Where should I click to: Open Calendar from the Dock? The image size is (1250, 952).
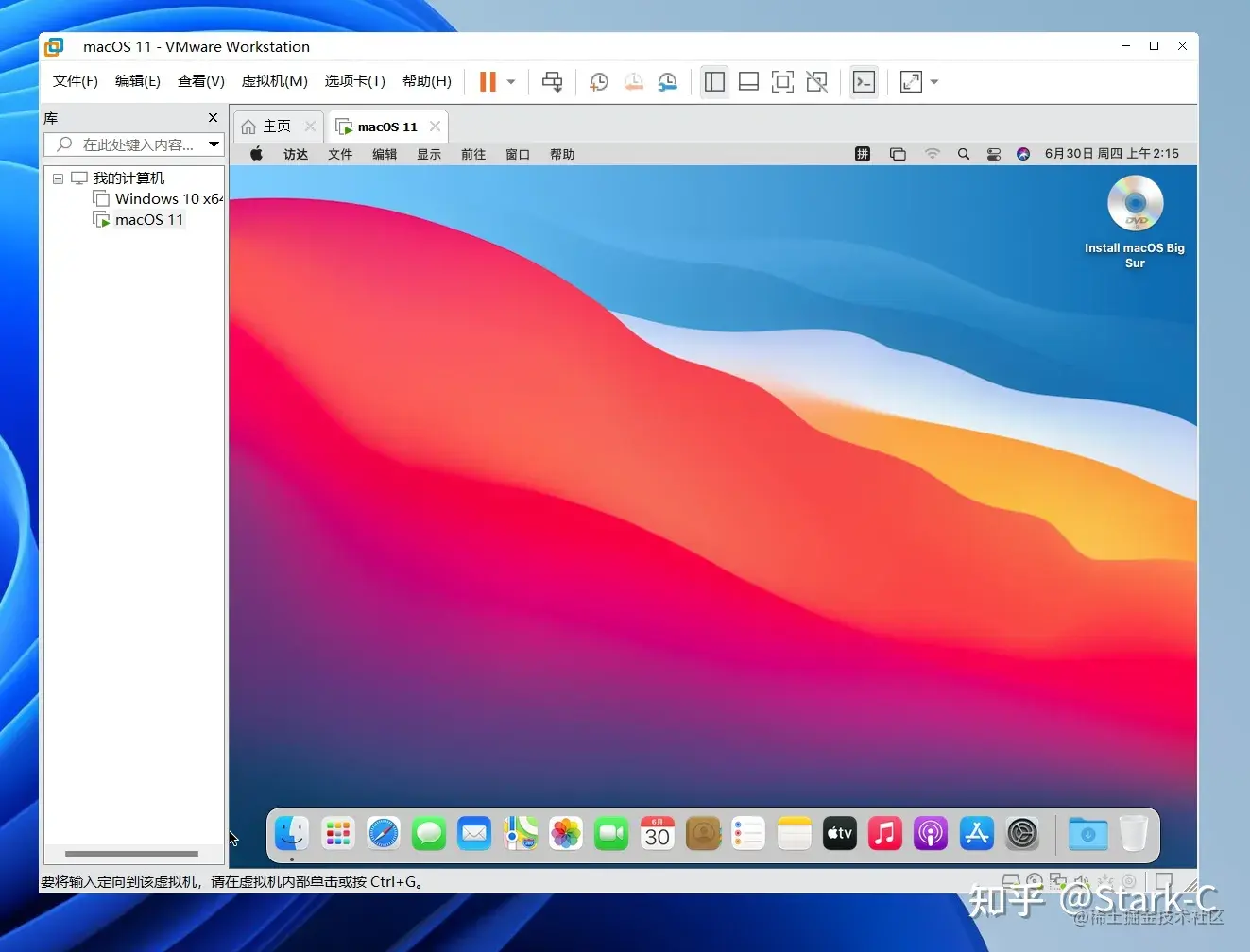[x=658, y=833]
